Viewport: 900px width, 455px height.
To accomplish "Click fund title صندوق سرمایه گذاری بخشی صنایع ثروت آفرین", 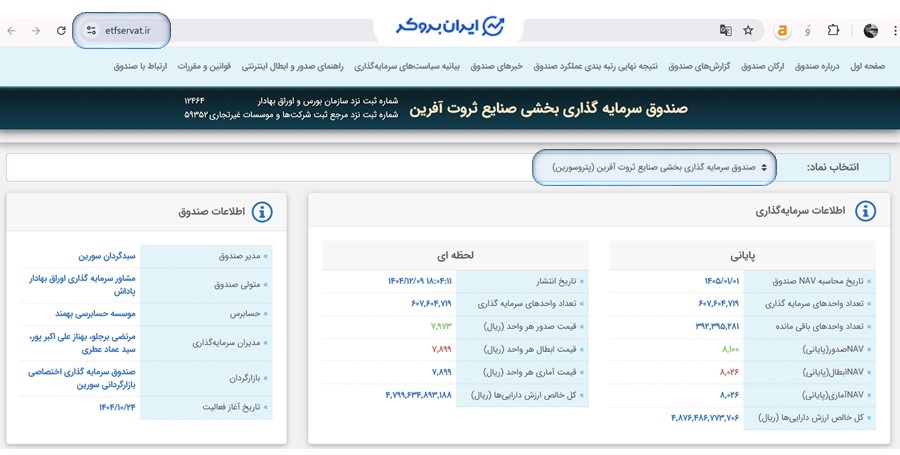I will tap(548, 108).
